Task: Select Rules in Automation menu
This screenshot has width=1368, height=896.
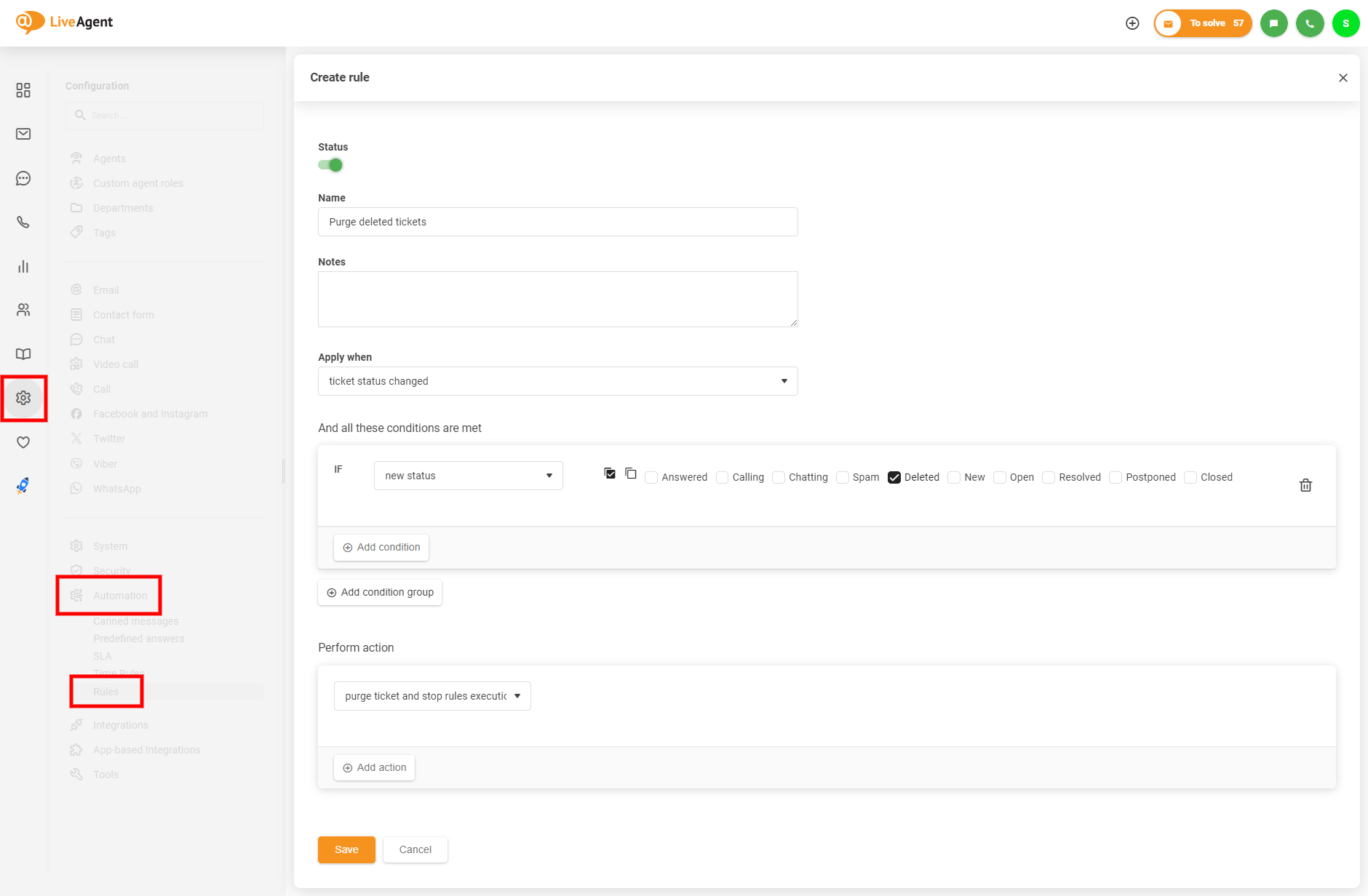Action: [x=106, y=692]
